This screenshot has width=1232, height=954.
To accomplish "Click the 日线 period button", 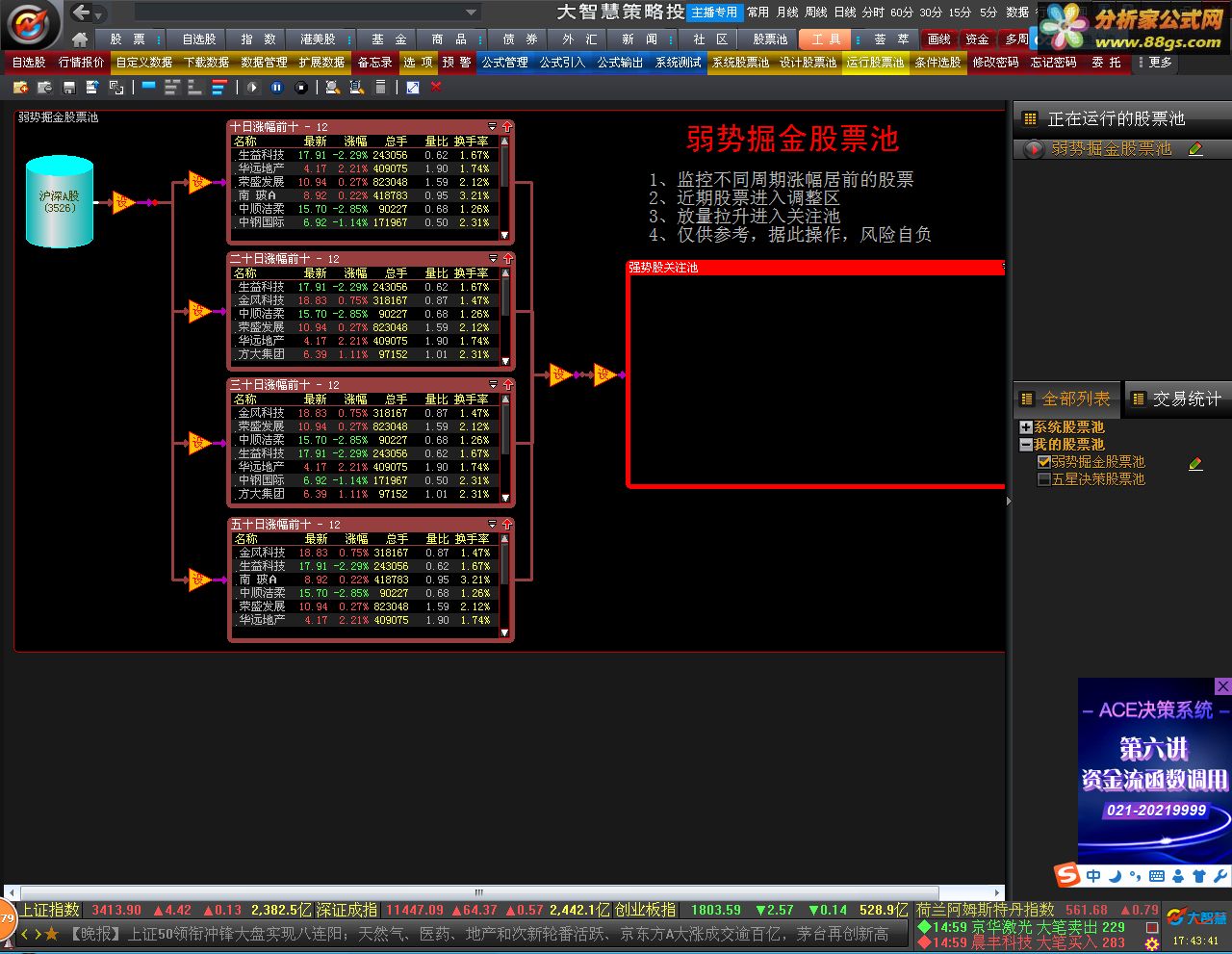I will pyautogui.click(x=845, y=13).
